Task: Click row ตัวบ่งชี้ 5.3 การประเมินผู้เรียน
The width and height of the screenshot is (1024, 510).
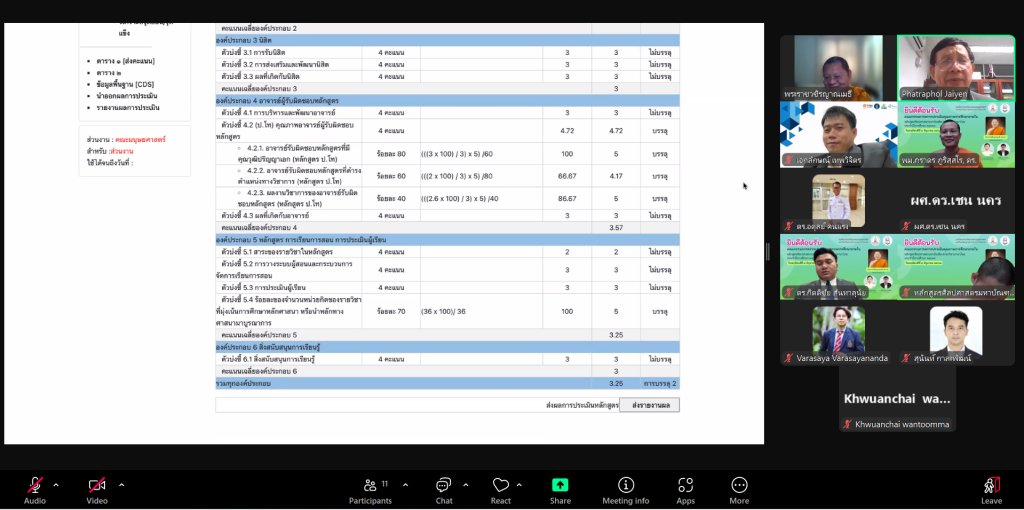Action: pyautogui.click(x=447, y=287)
